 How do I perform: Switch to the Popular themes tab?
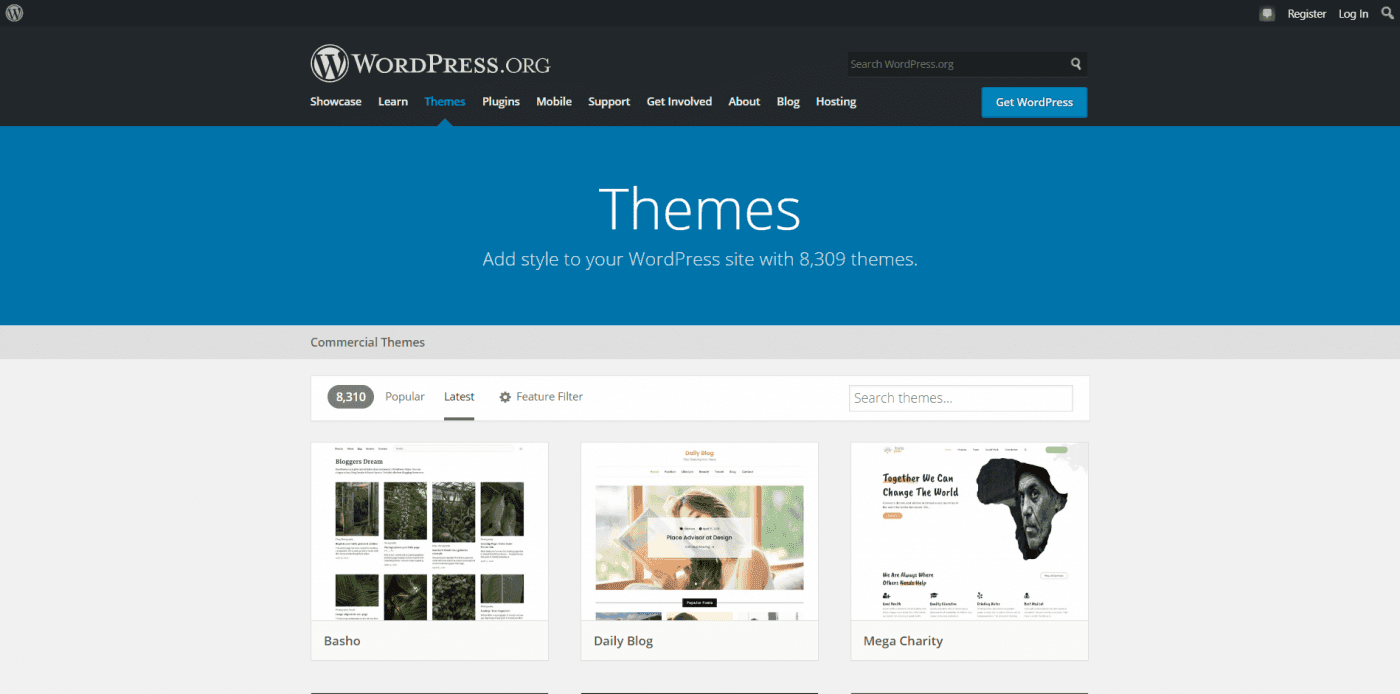coord(405,397)
